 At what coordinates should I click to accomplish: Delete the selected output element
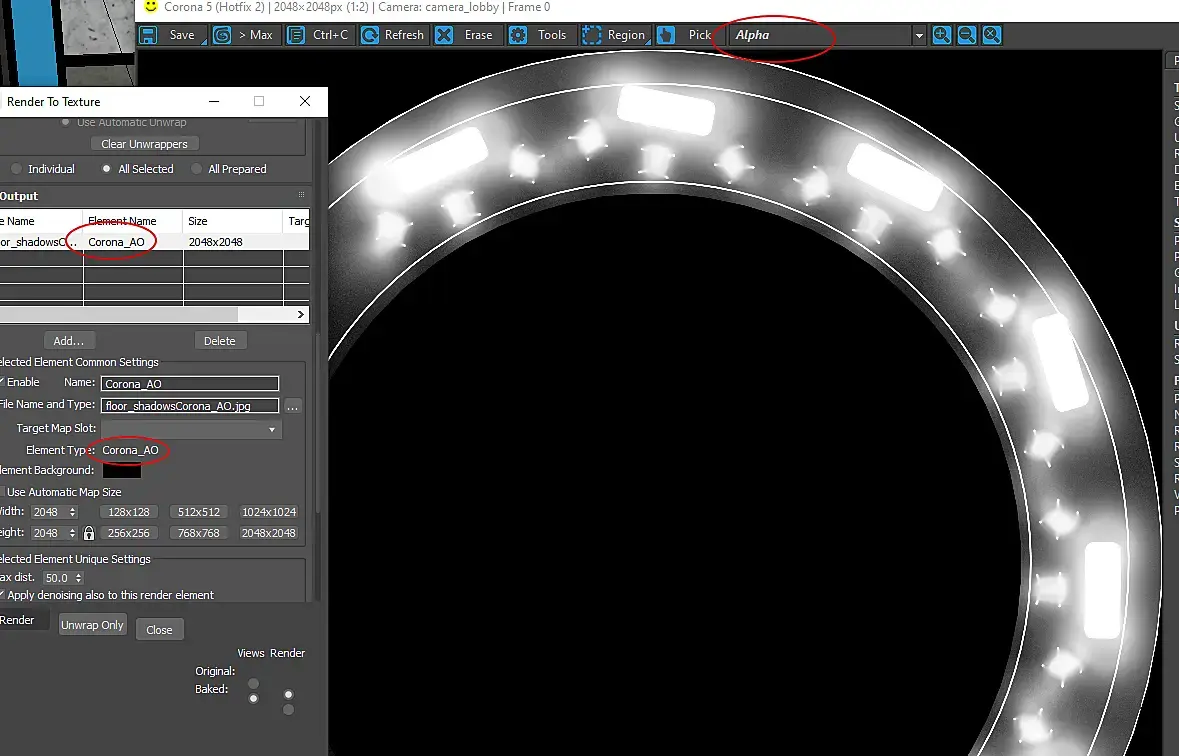[x=220, y=341]
